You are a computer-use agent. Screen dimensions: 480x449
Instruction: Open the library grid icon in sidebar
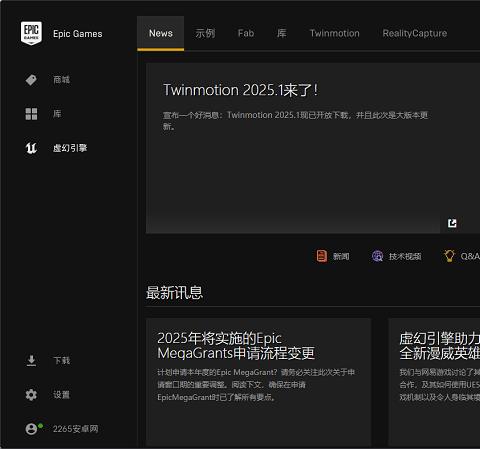pyautogui.click(x=31, y=114)
